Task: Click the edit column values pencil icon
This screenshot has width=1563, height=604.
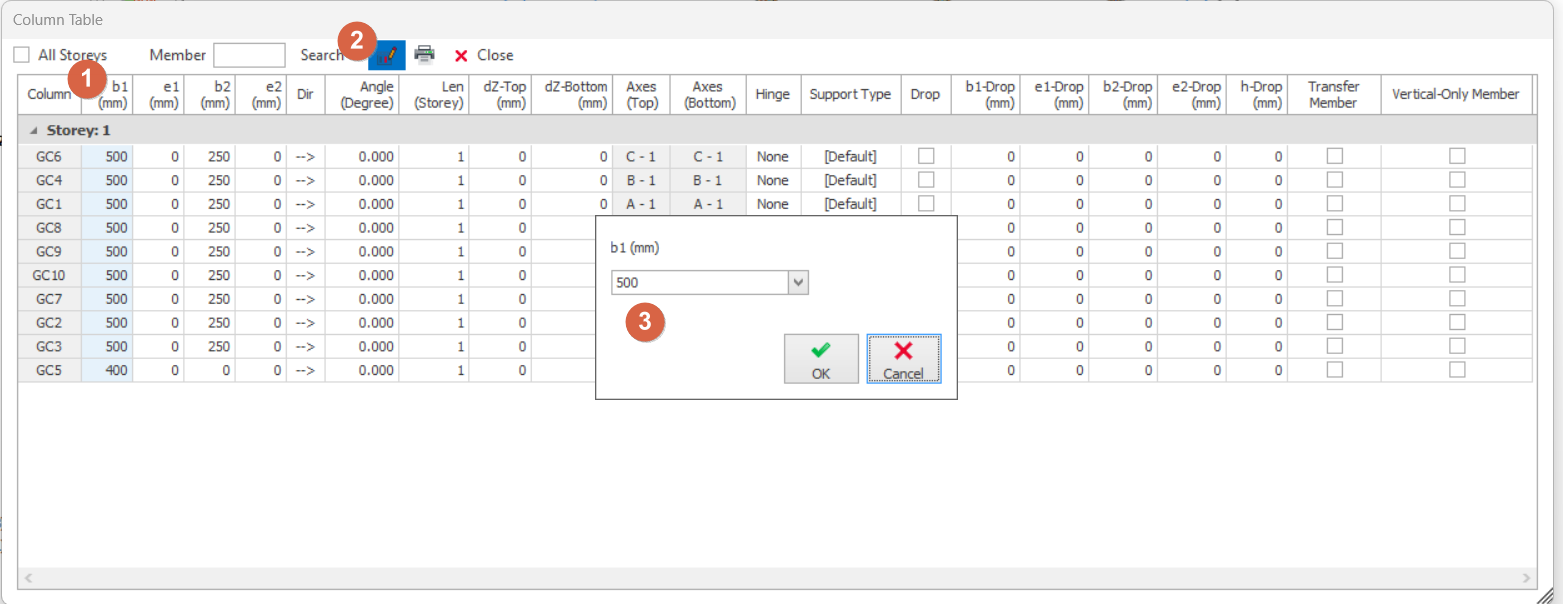Action: (x=388, y=55)
